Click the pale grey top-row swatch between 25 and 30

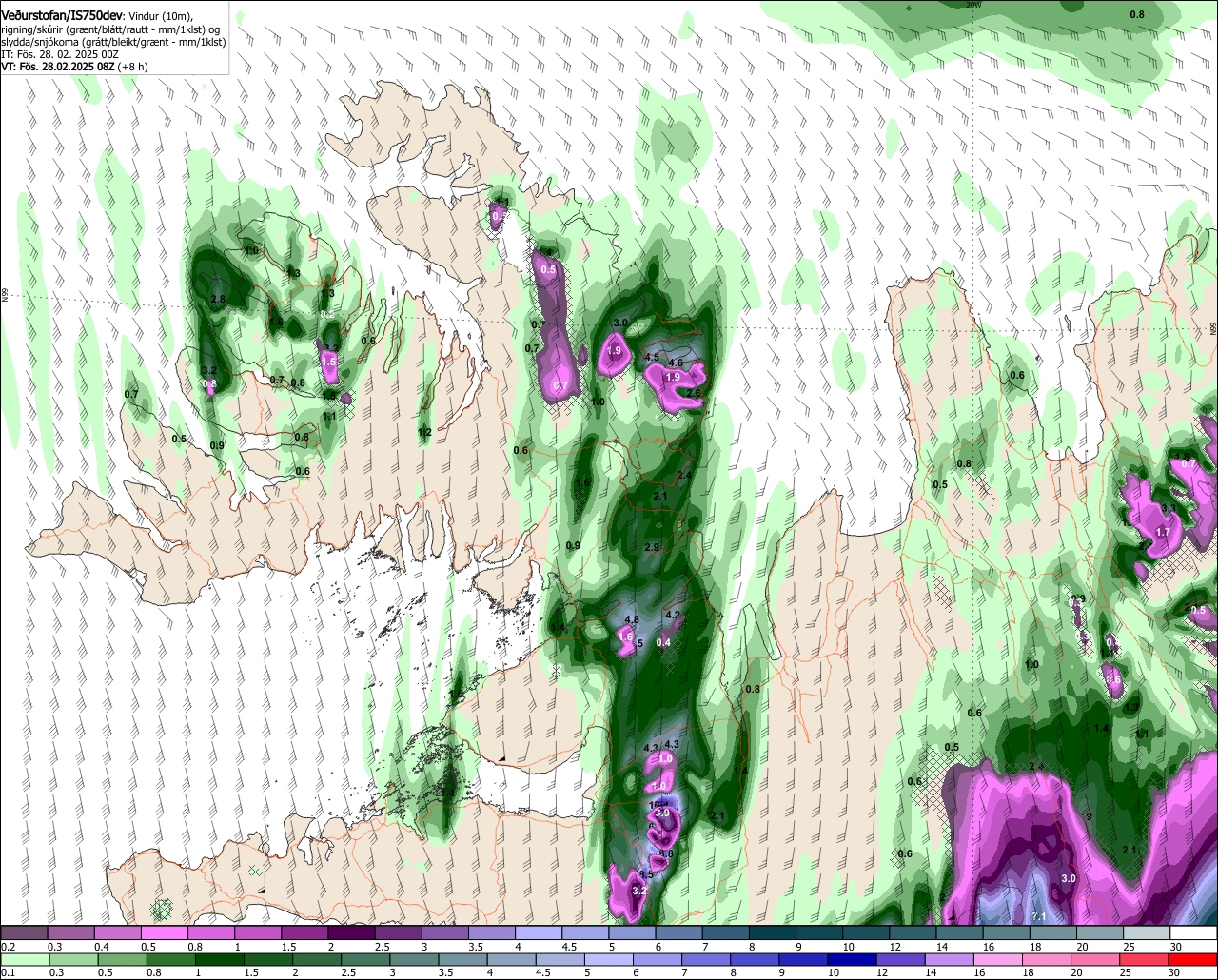click(x=1147, y=933)
